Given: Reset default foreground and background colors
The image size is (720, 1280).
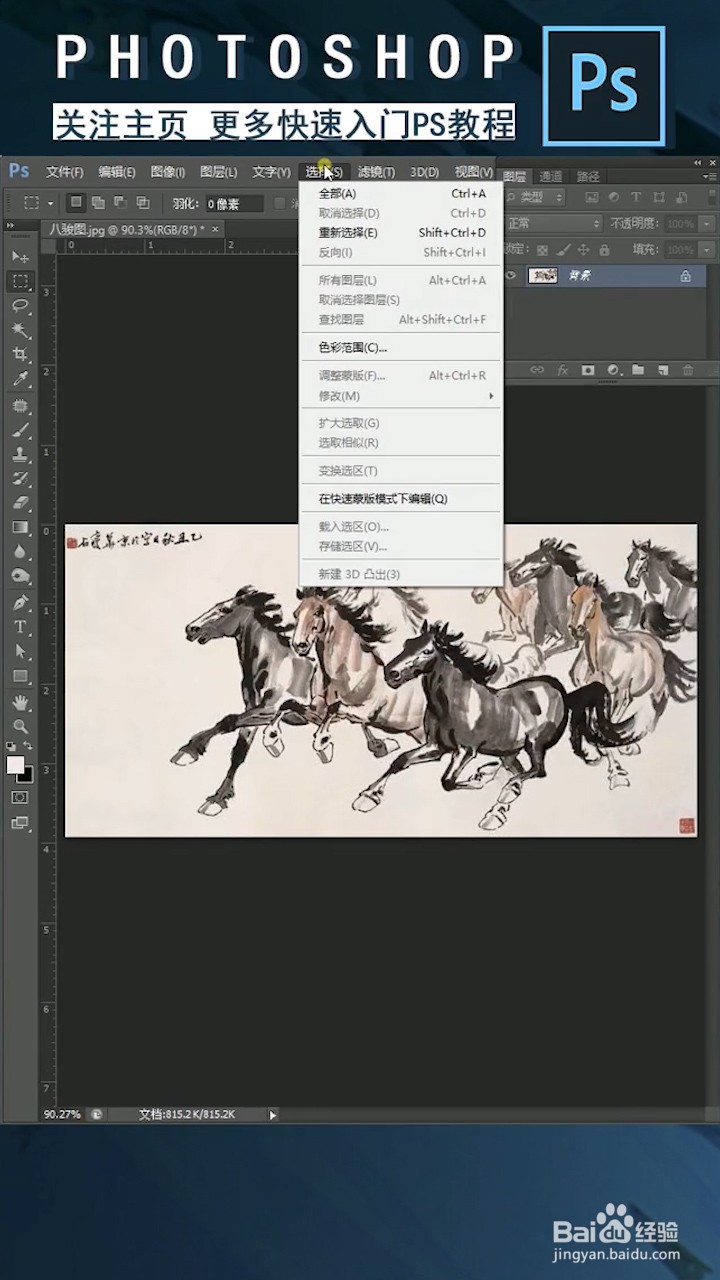Looking at the screenshot, I should pos(11,746).
